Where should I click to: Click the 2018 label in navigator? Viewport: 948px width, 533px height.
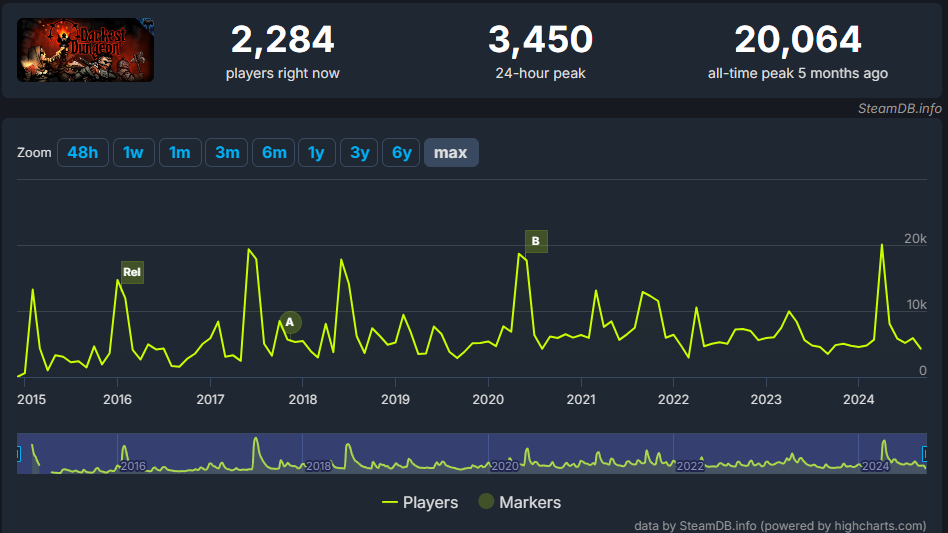[x=318, y=466]
